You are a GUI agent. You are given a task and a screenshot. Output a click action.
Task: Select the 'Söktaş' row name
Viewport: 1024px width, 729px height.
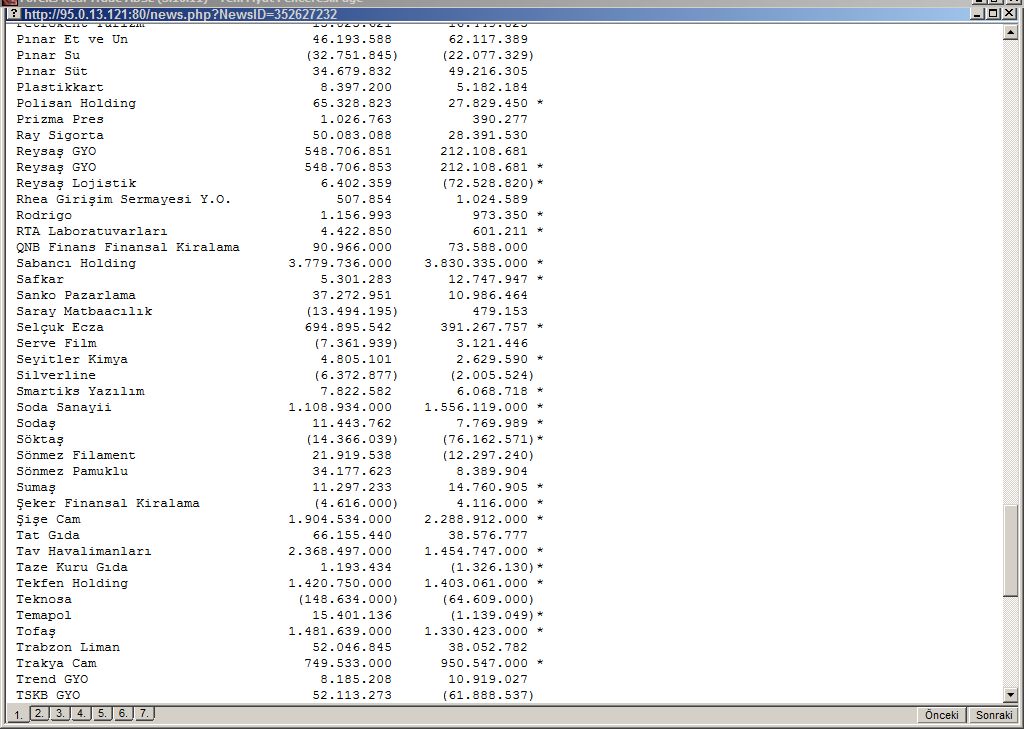40,440
